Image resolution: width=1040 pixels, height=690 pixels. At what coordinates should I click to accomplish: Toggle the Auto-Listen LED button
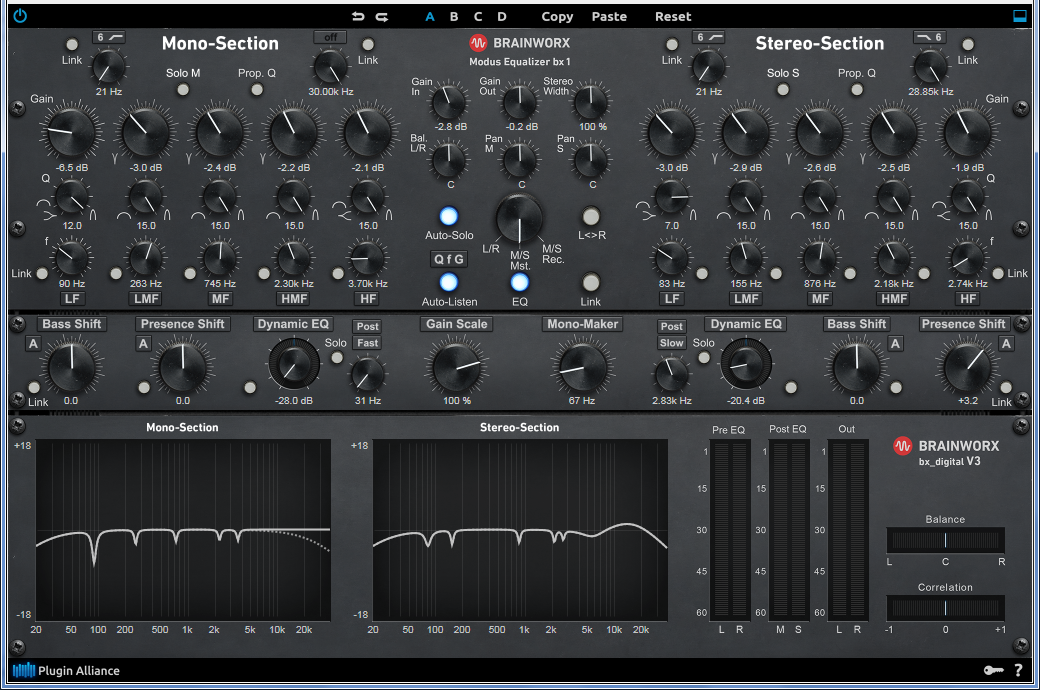pyautogui.click(x=449, y=283)
